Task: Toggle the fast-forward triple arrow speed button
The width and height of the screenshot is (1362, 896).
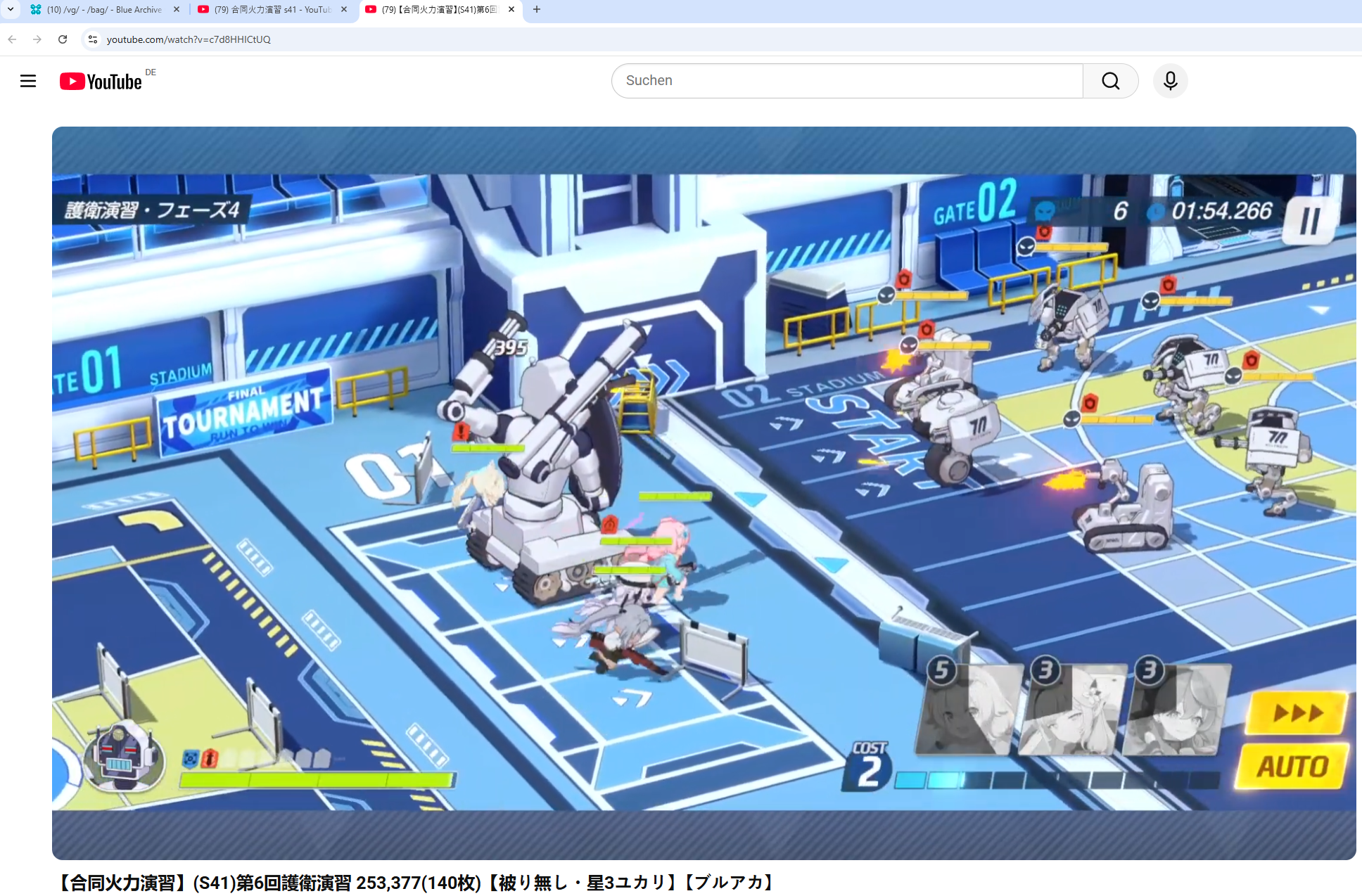Action: [x=1297, y=712]
